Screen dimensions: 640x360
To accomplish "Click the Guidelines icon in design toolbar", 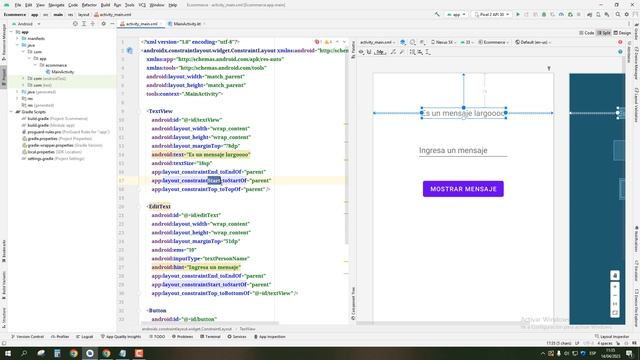I will [x=428, y=52].
